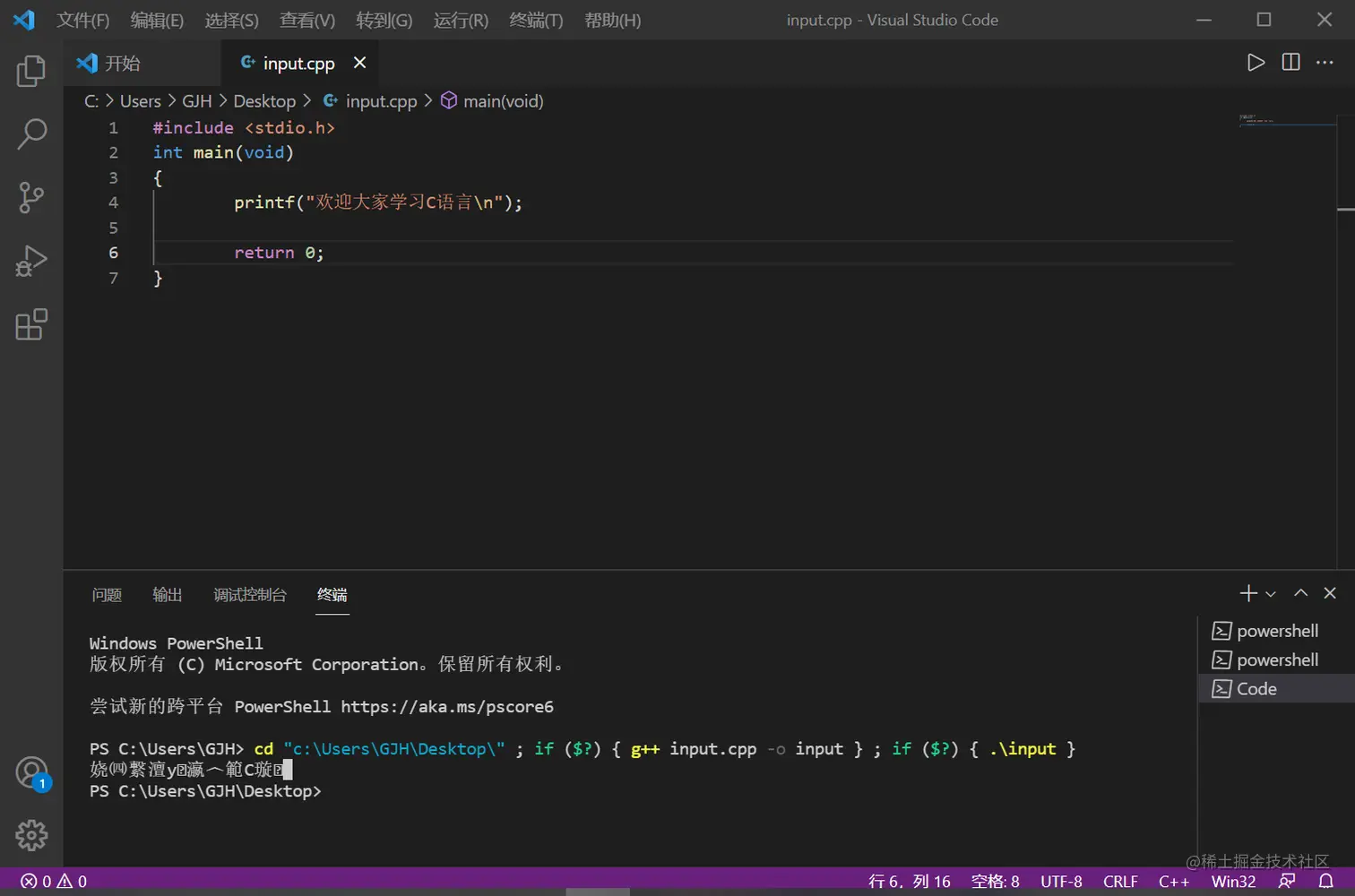Split the editor to the right
Viewport: 1355px width, 896px height.
click(x=1290, y=63)
